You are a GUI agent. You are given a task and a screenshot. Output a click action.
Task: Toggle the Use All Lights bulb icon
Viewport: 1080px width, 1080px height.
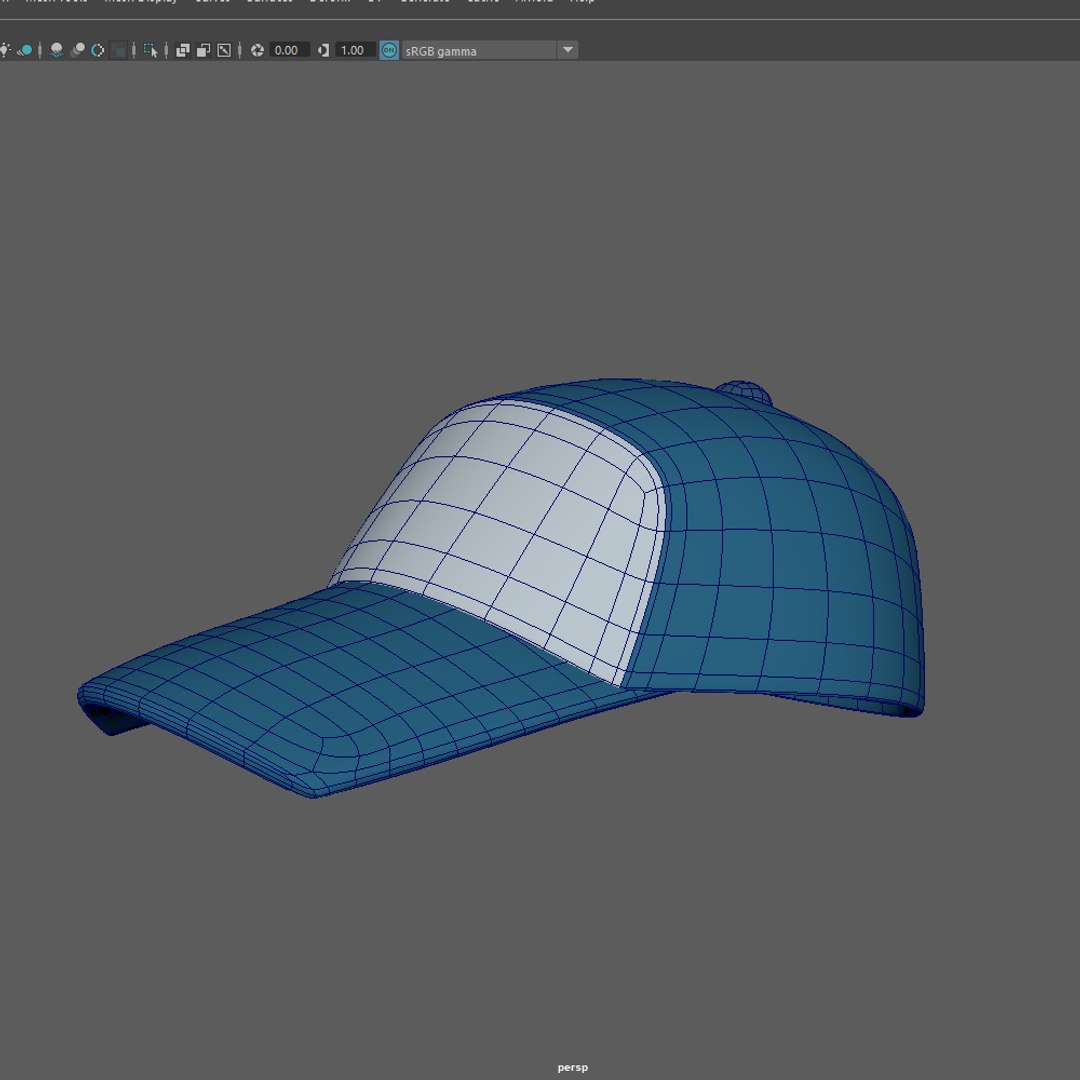(4, 50)
